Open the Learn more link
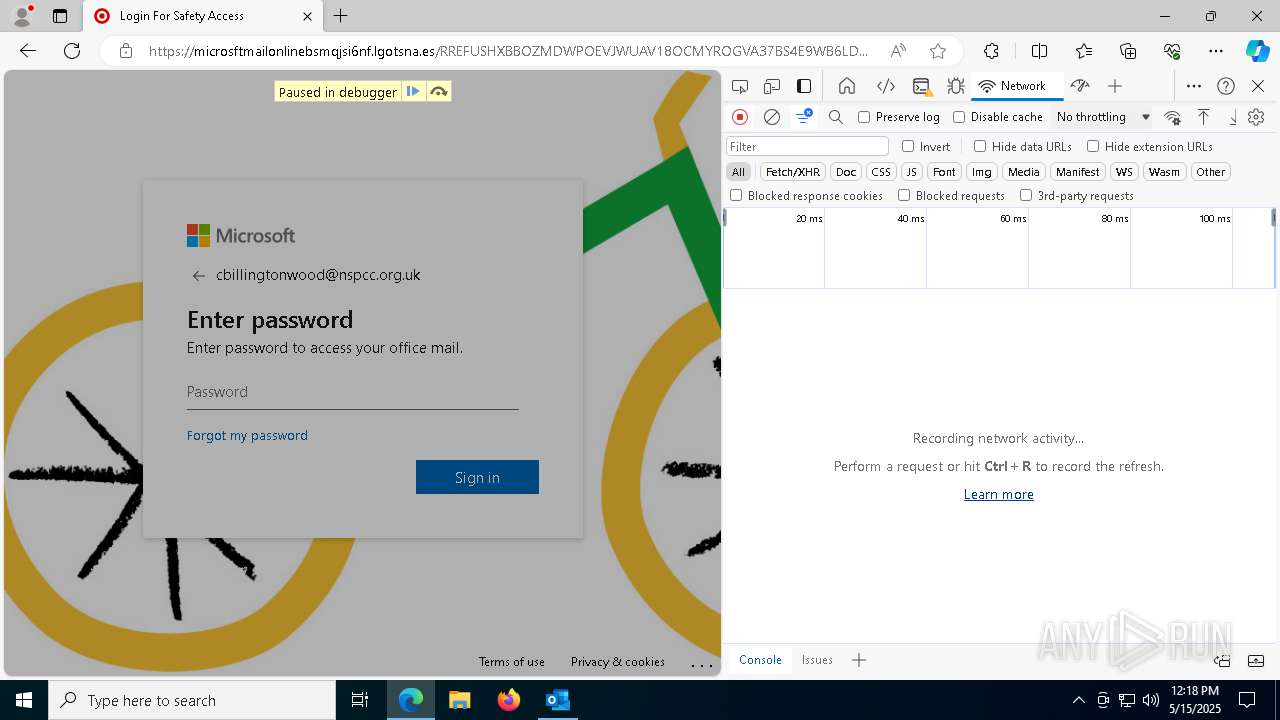The height and width of the screenshot is (720, 1280). tap(999, 495)
